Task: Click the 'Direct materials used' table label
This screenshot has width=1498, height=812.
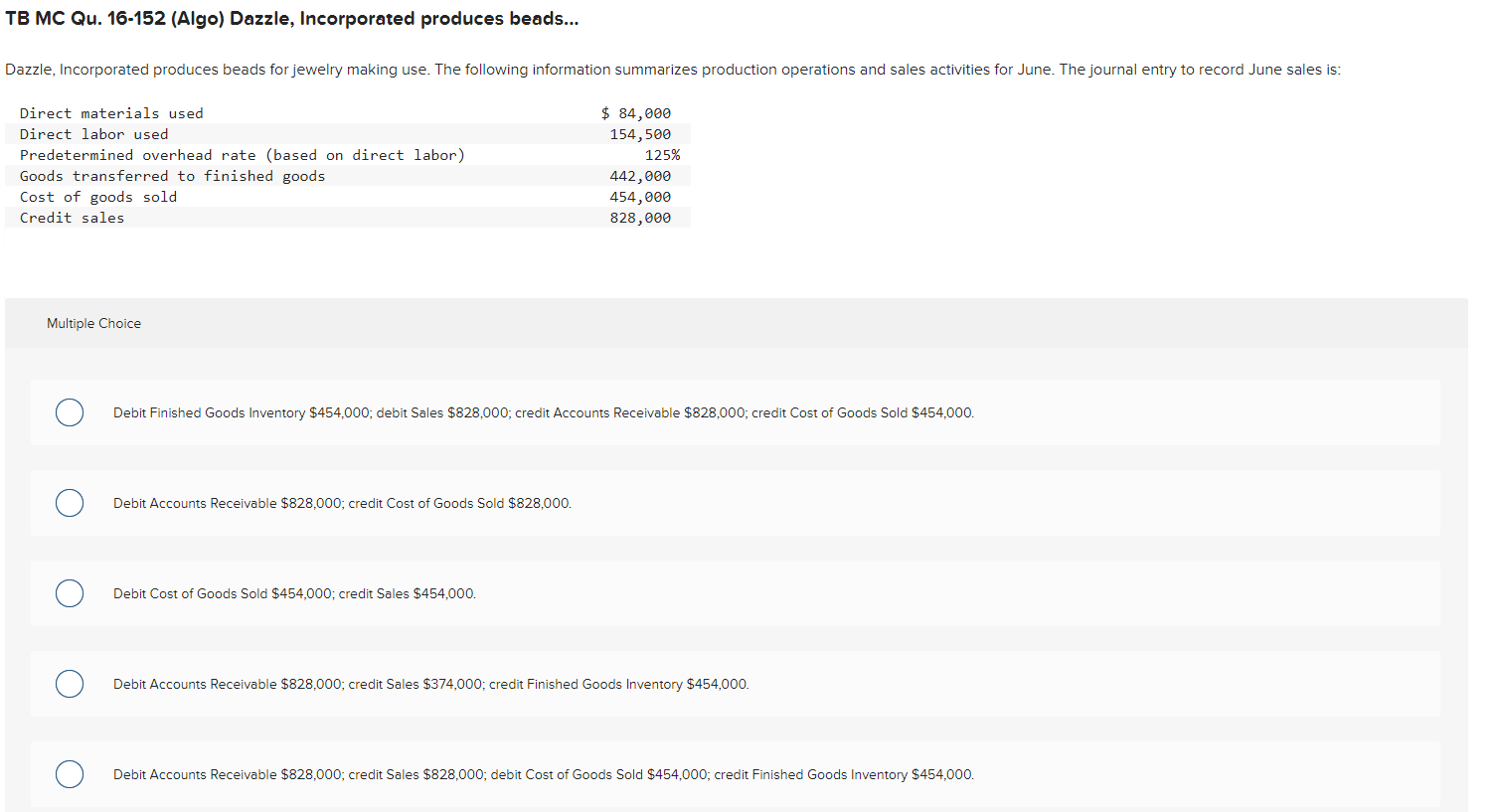Action: [x=111, y=113]
